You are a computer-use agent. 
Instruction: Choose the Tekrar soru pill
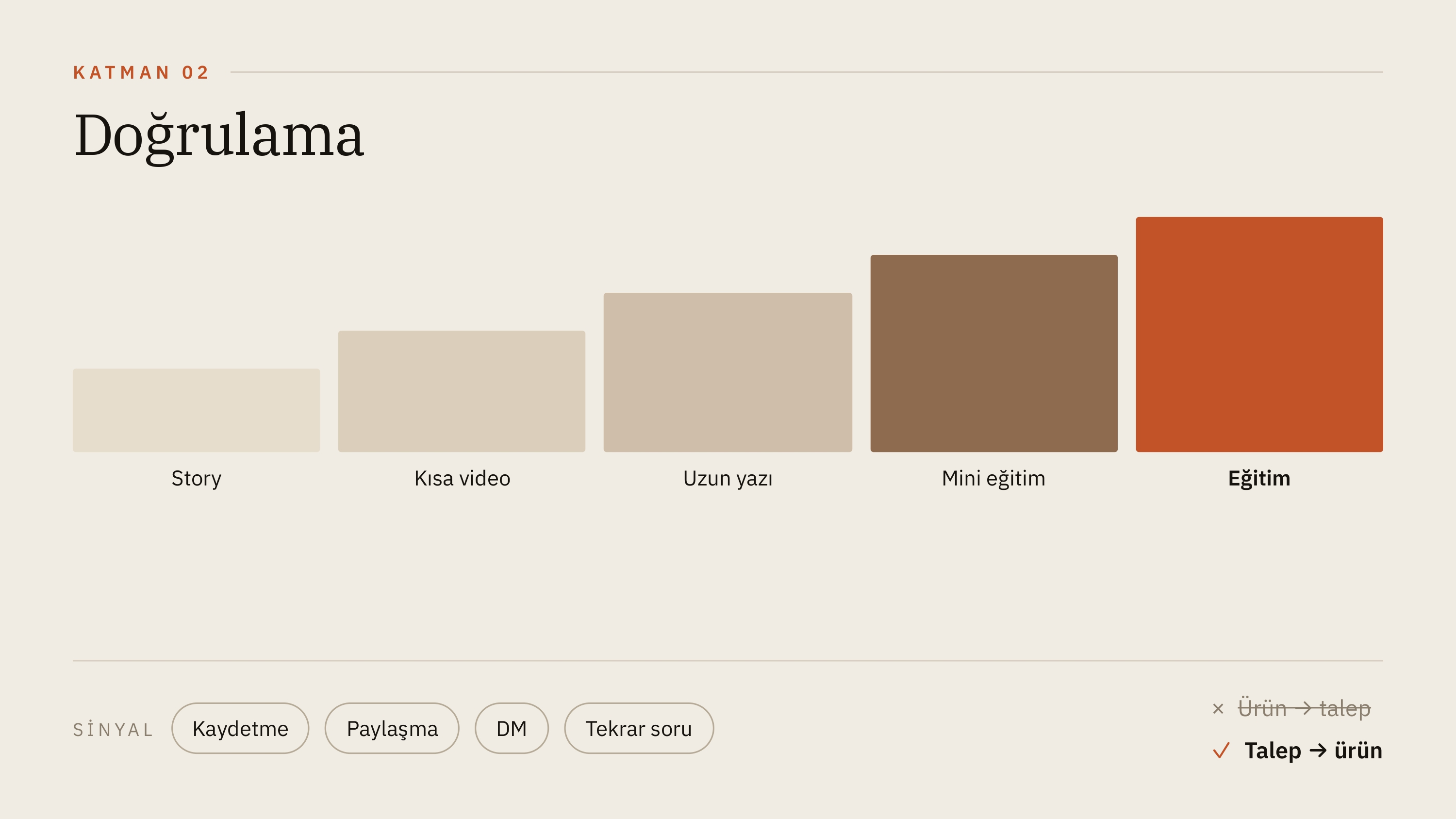[x=639, y=728]
